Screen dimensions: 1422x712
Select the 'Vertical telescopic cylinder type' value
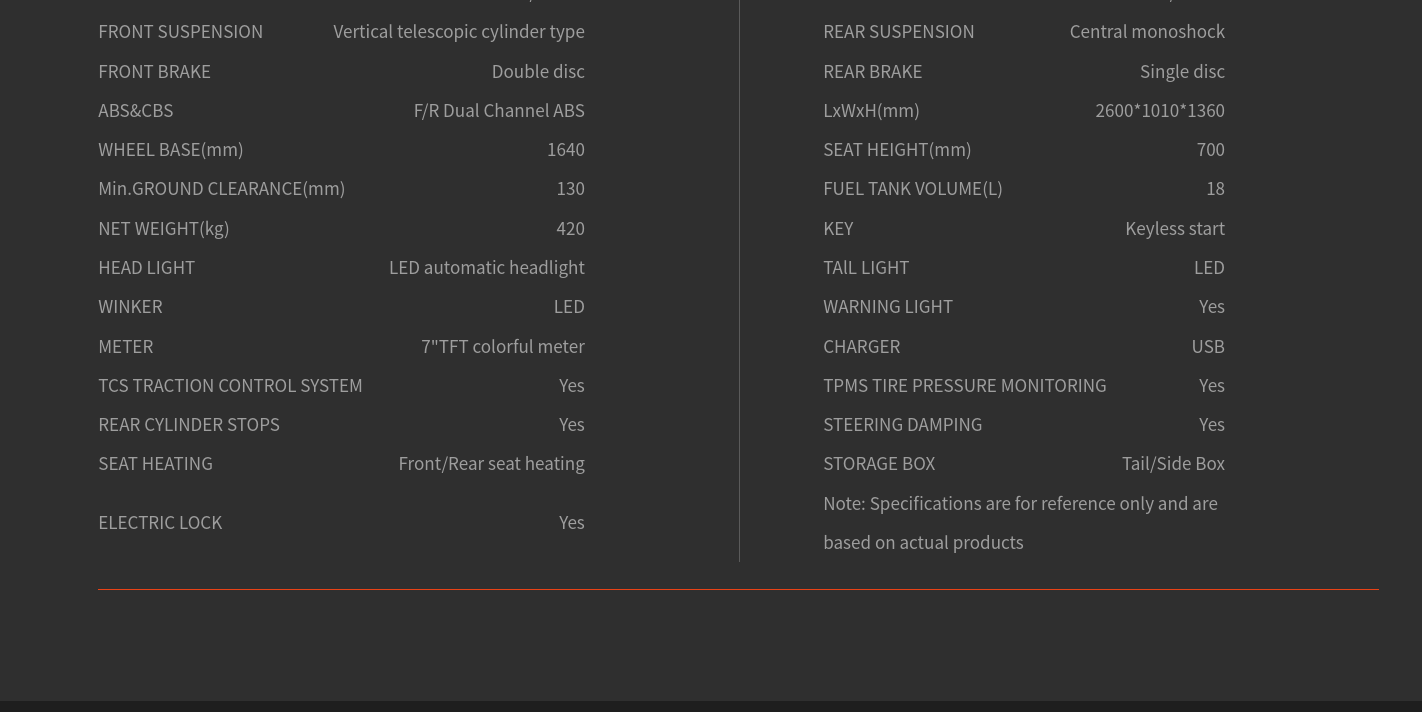pos(459,32)
